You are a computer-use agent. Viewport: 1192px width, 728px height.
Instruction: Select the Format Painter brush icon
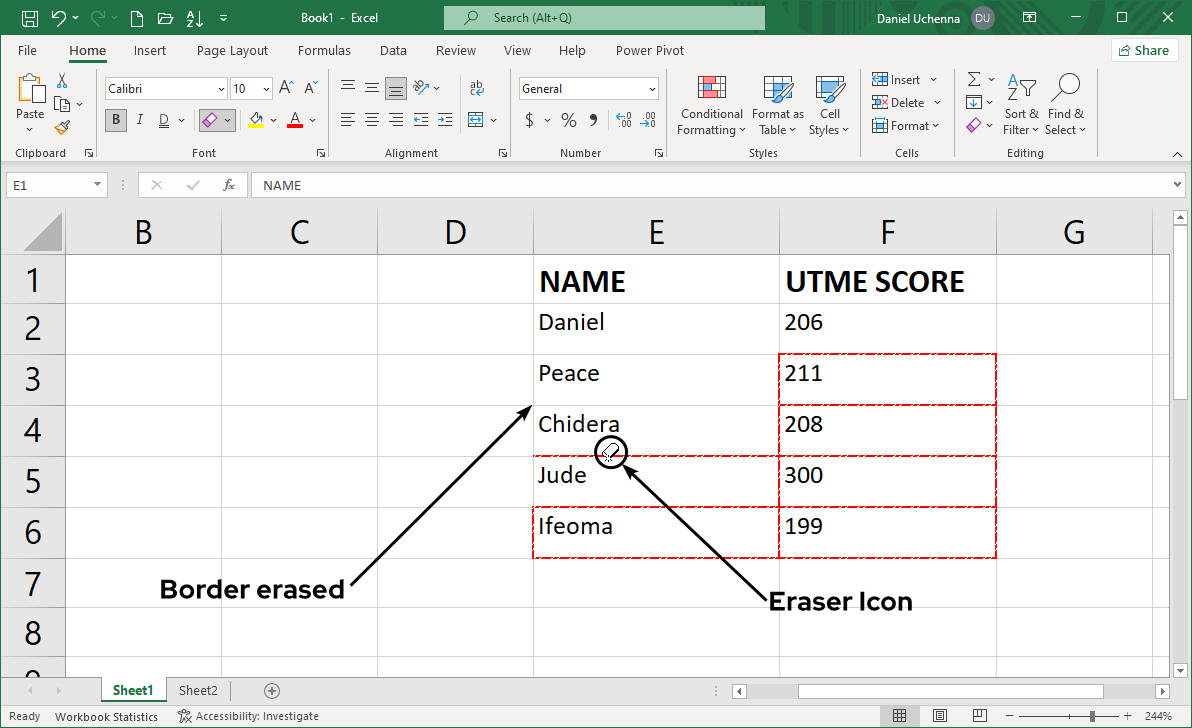[x=62, y=128]
